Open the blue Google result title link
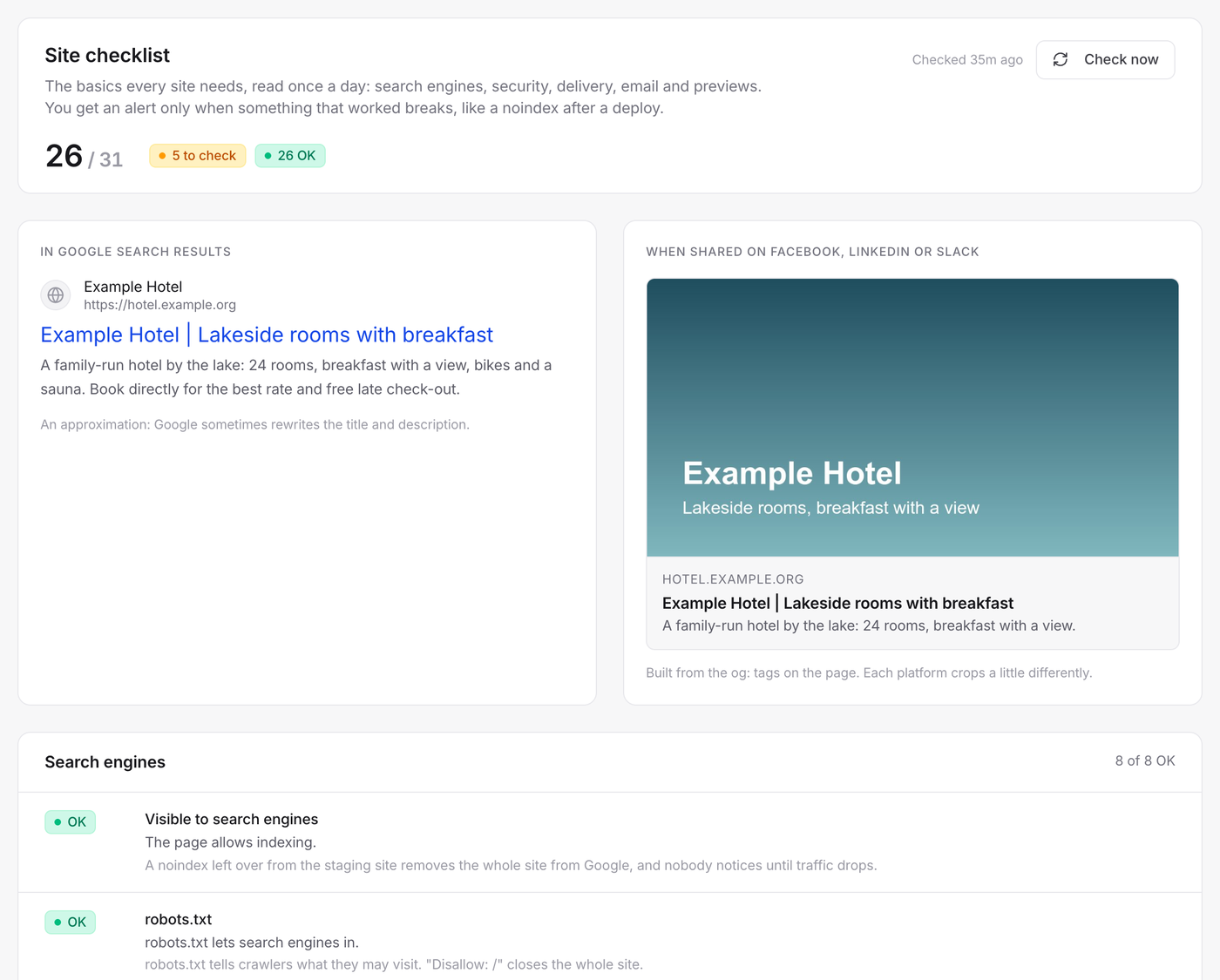This screenshot has width=1220, height=980. 267,335
